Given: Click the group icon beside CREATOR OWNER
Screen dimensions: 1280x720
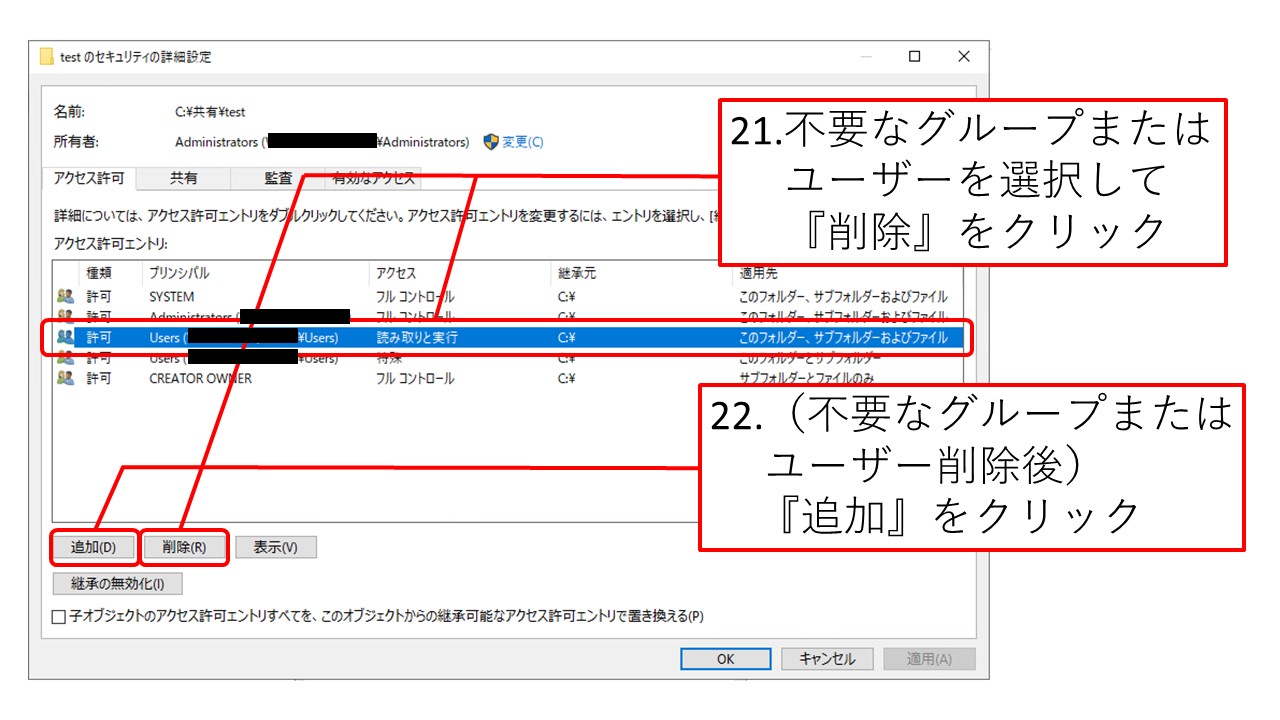Looking at the screenshot, I should [x=66, y=378].
